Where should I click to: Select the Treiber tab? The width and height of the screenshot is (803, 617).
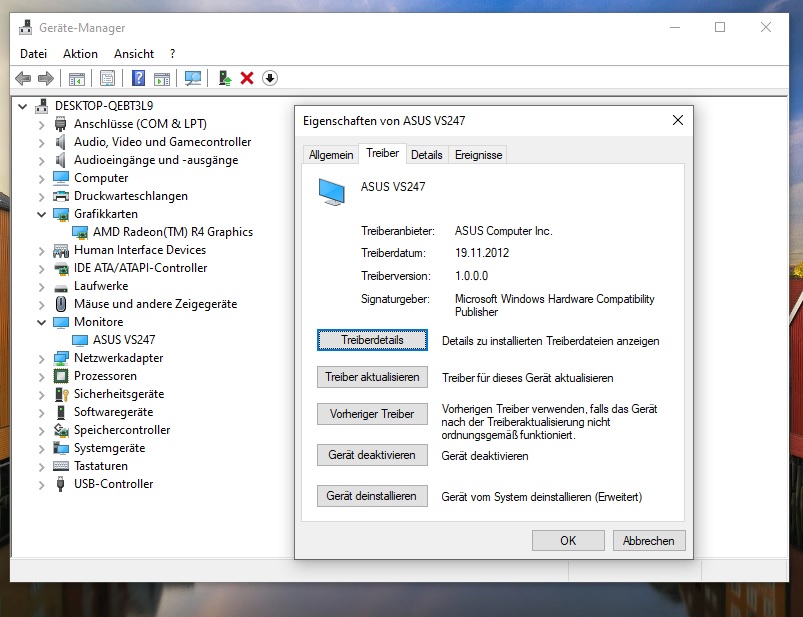click(383, 153)
